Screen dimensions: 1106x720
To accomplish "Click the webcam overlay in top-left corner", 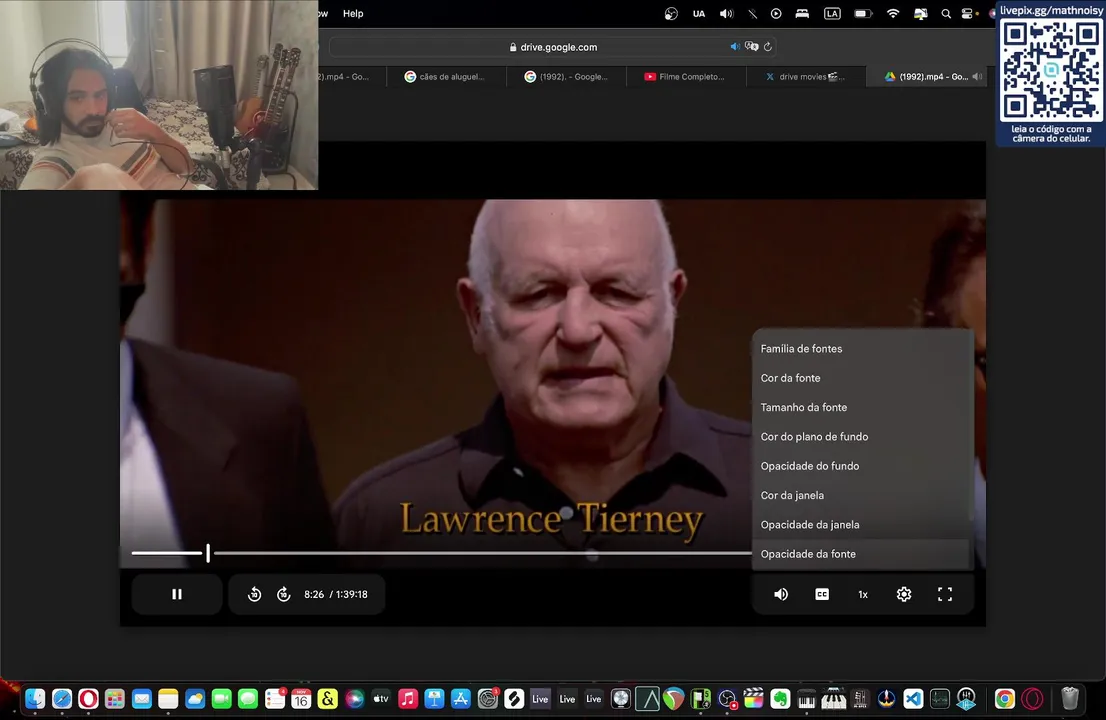I will pos(159,94).
